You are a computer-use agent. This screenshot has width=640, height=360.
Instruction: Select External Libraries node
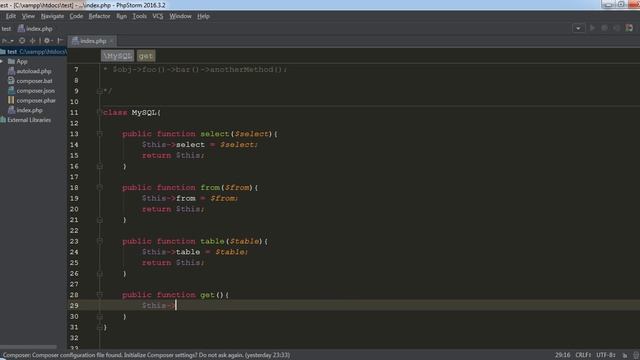tap(26, 120)
